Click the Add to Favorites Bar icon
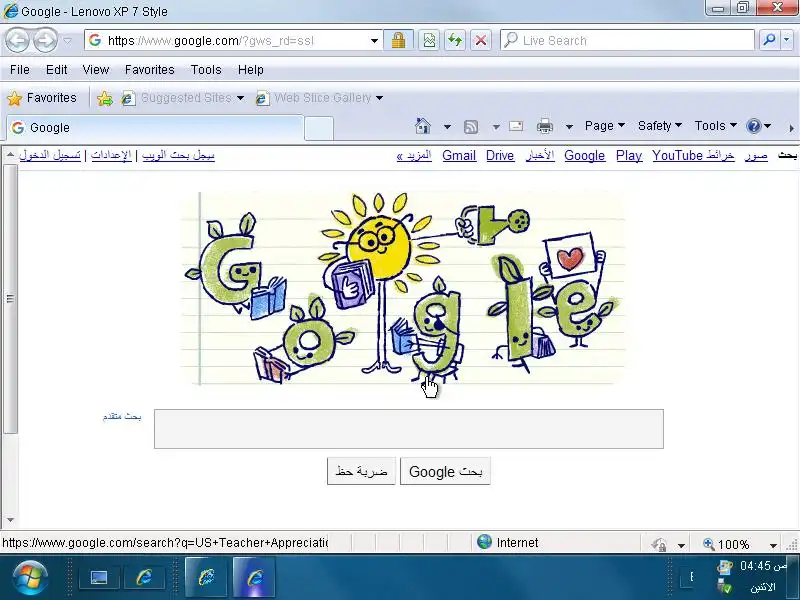This screenshot has width=800, height=600. [105, 98]
